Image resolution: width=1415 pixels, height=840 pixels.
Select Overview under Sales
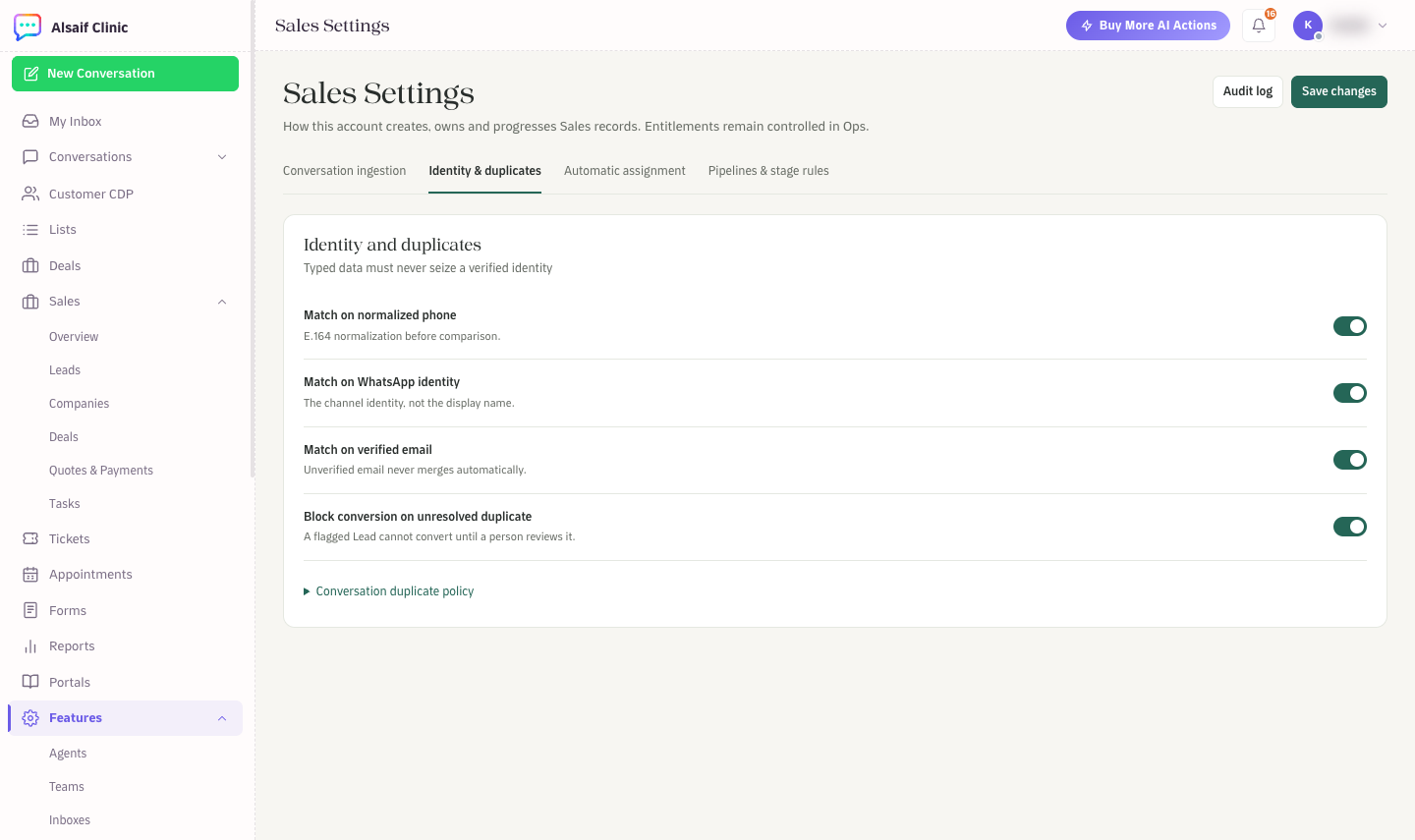(x=74, y=337)
